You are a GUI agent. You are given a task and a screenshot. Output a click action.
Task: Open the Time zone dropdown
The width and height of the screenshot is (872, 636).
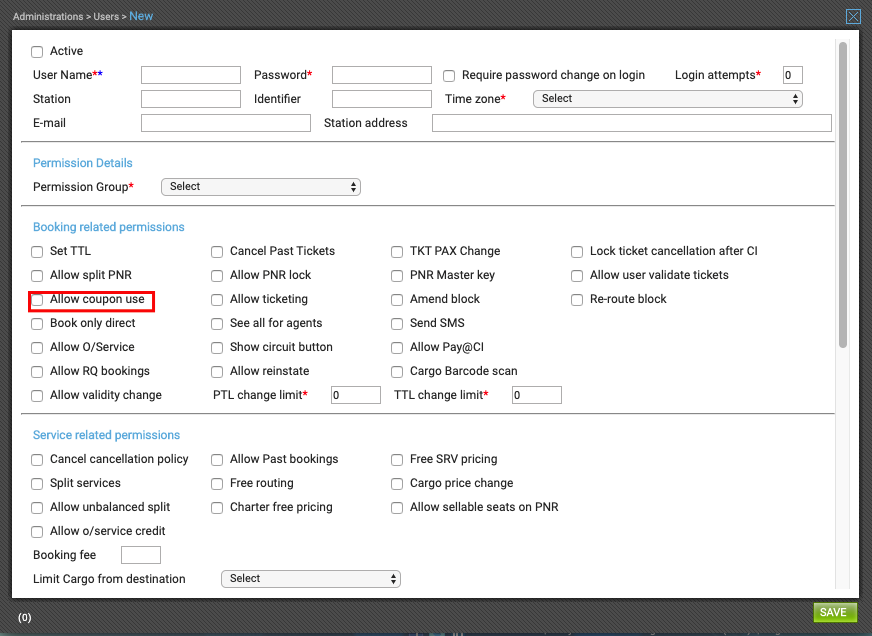click(667, 99)
